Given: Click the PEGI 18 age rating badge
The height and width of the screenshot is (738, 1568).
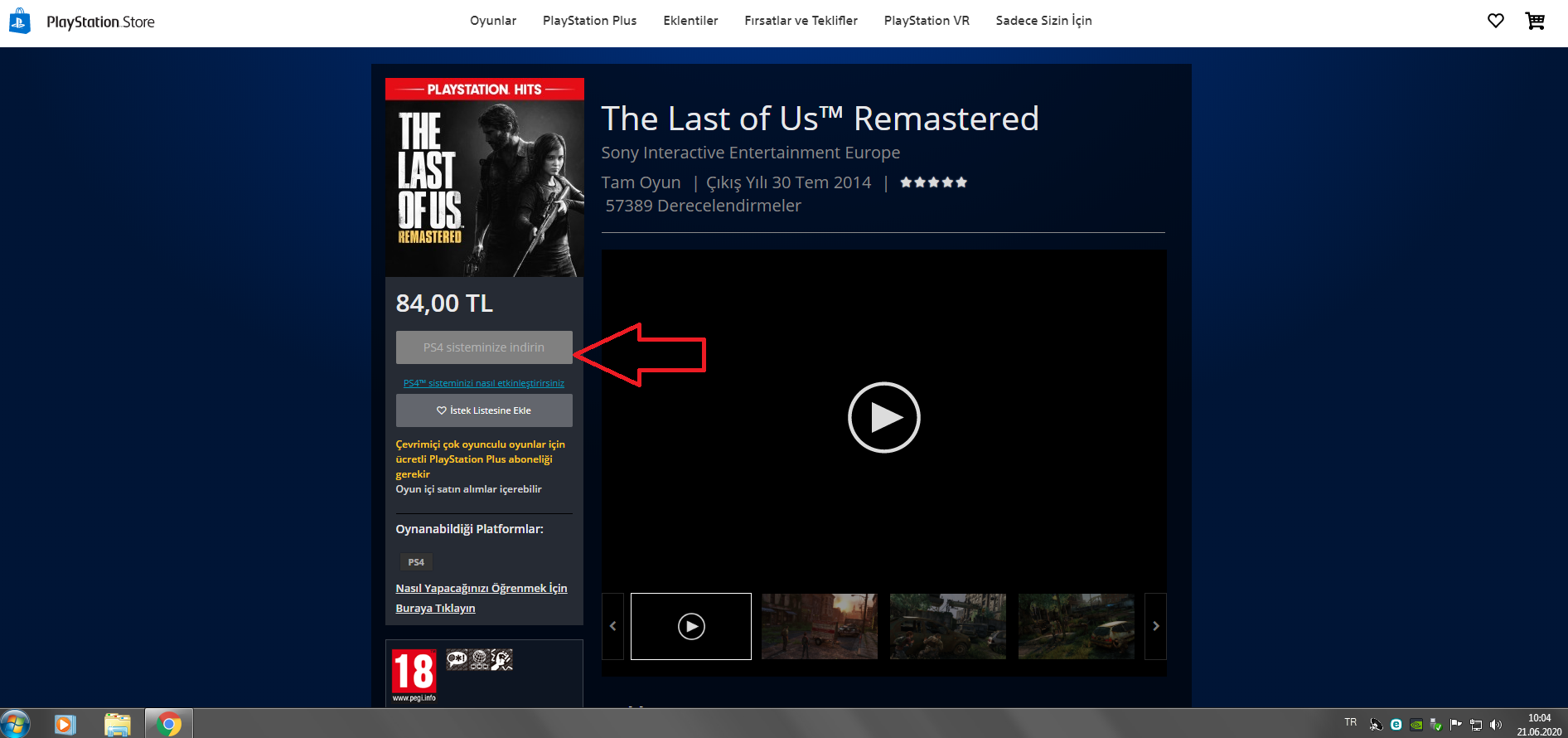Looking at the screenshot, I should [414, 675].
